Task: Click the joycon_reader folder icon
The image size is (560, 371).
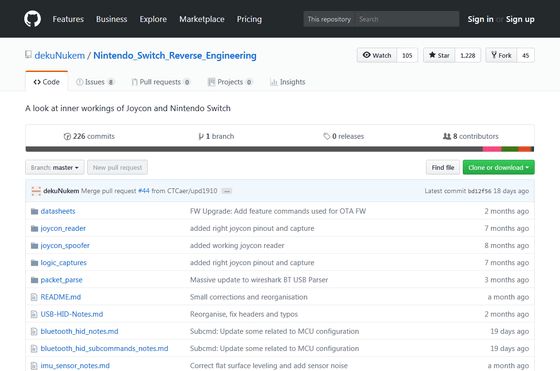Action: tap(34, 229)
